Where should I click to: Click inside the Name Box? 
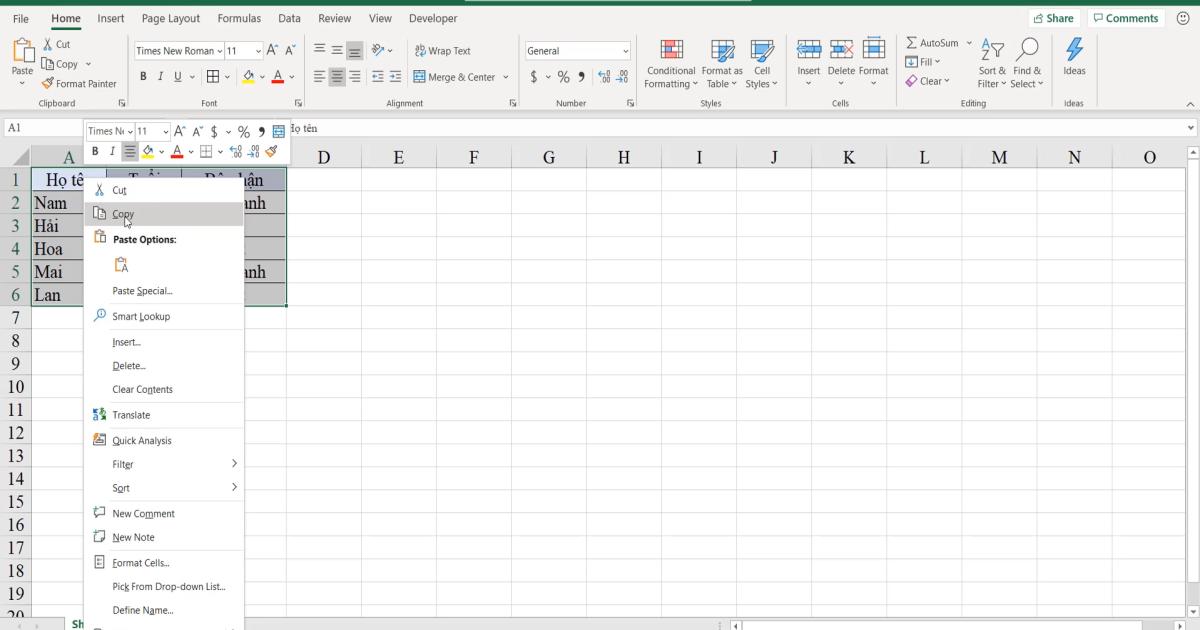pyautogui.click(x=40, y=129)
